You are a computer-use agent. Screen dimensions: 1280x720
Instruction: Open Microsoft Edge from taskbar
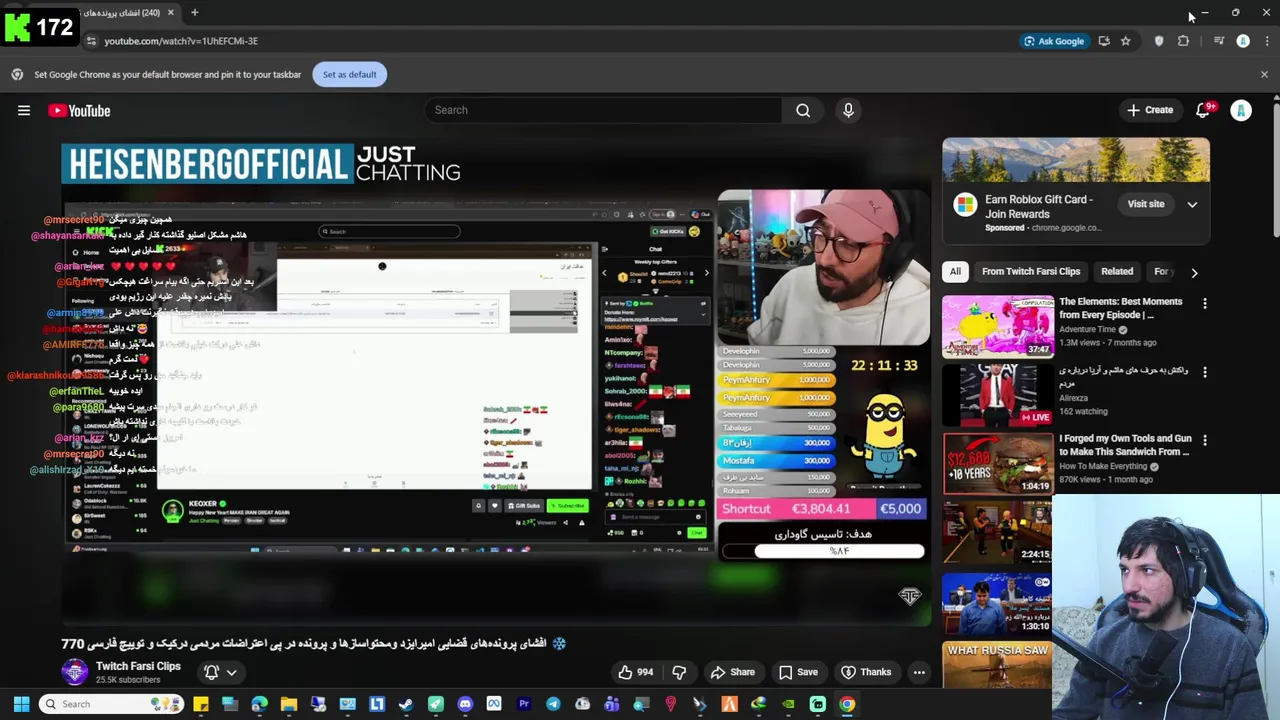click(x=259, y=704)
